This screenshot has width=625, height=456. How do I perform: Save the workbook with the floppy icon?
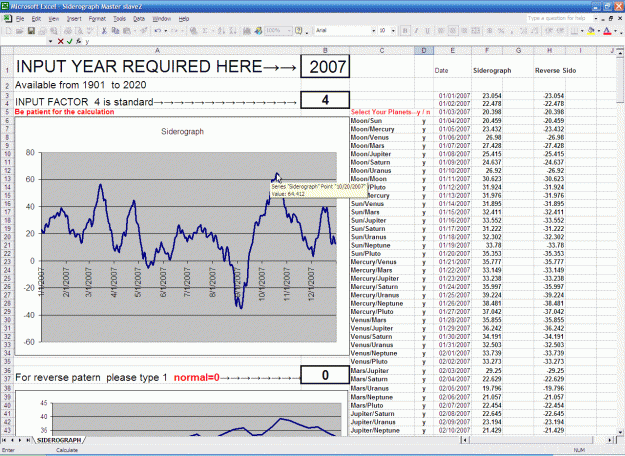click(31, 31)
